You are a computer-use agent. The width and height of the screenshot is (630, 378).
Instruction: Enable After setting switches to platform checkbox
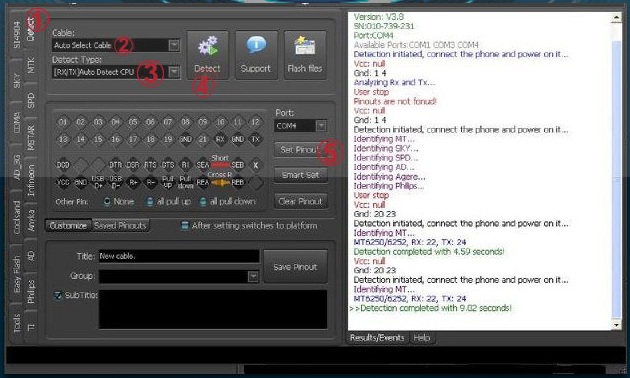tap(185, 225)
